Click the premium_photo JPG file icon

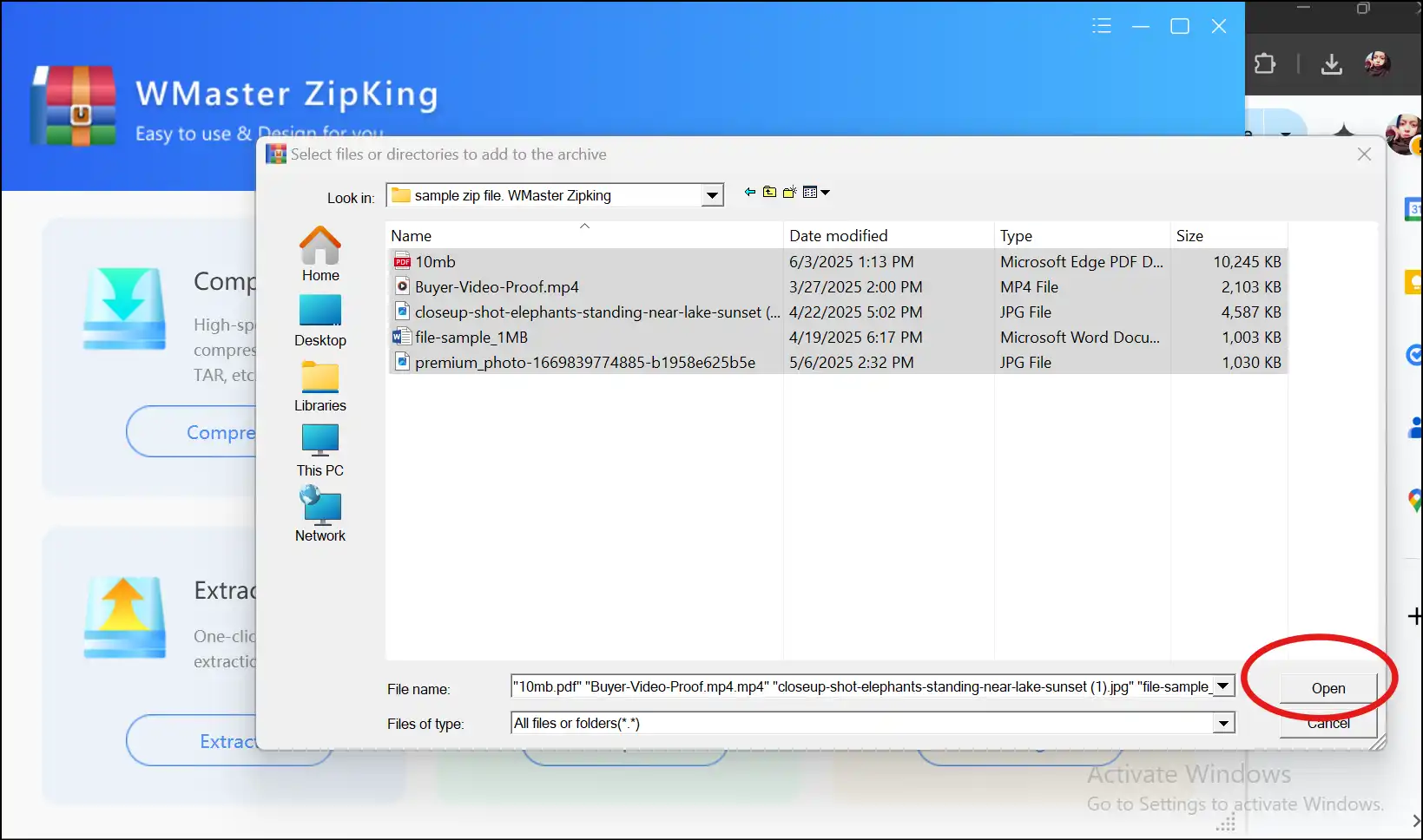coord(402,362)
